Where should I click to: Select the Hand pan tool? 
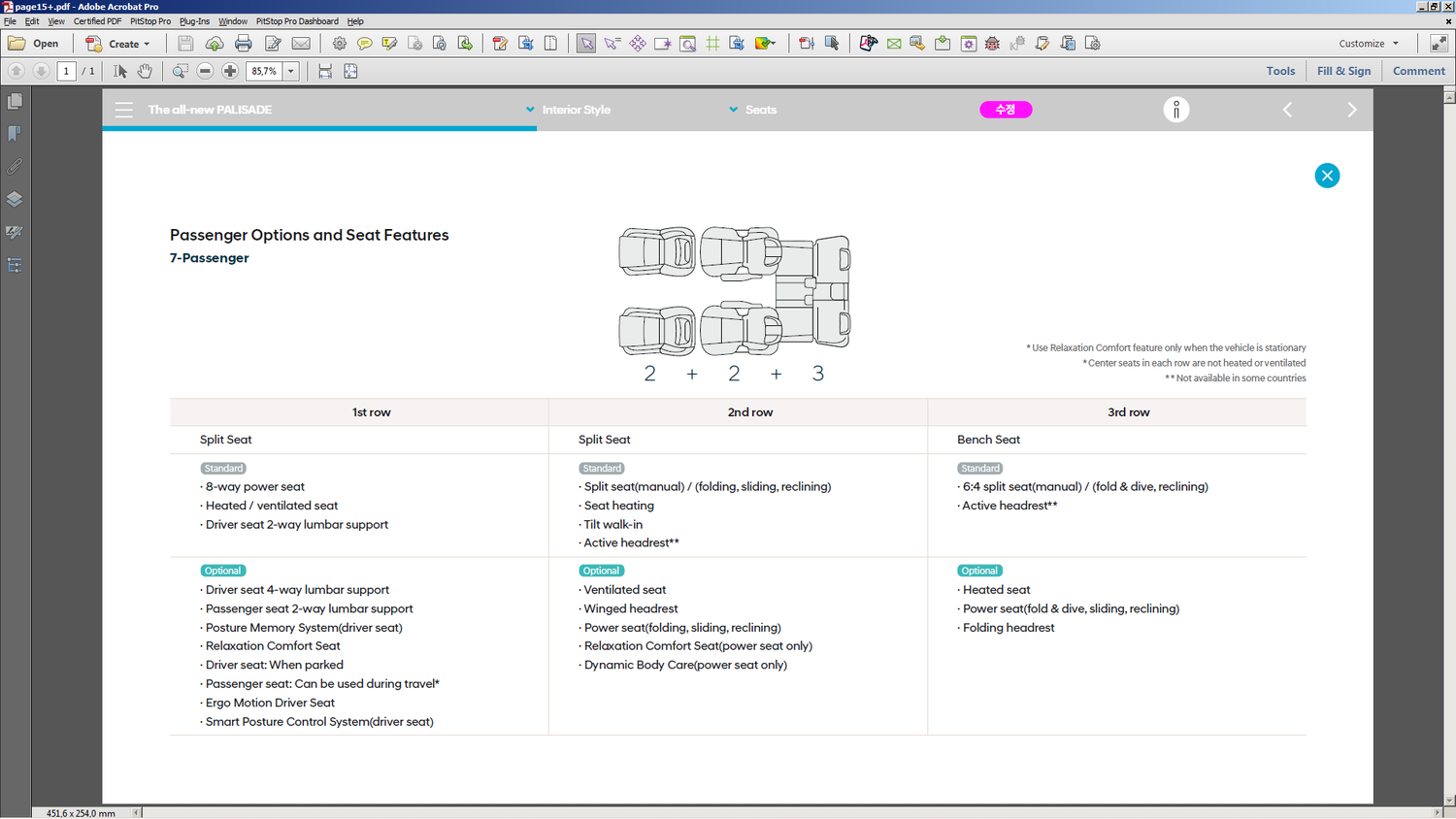145,71
